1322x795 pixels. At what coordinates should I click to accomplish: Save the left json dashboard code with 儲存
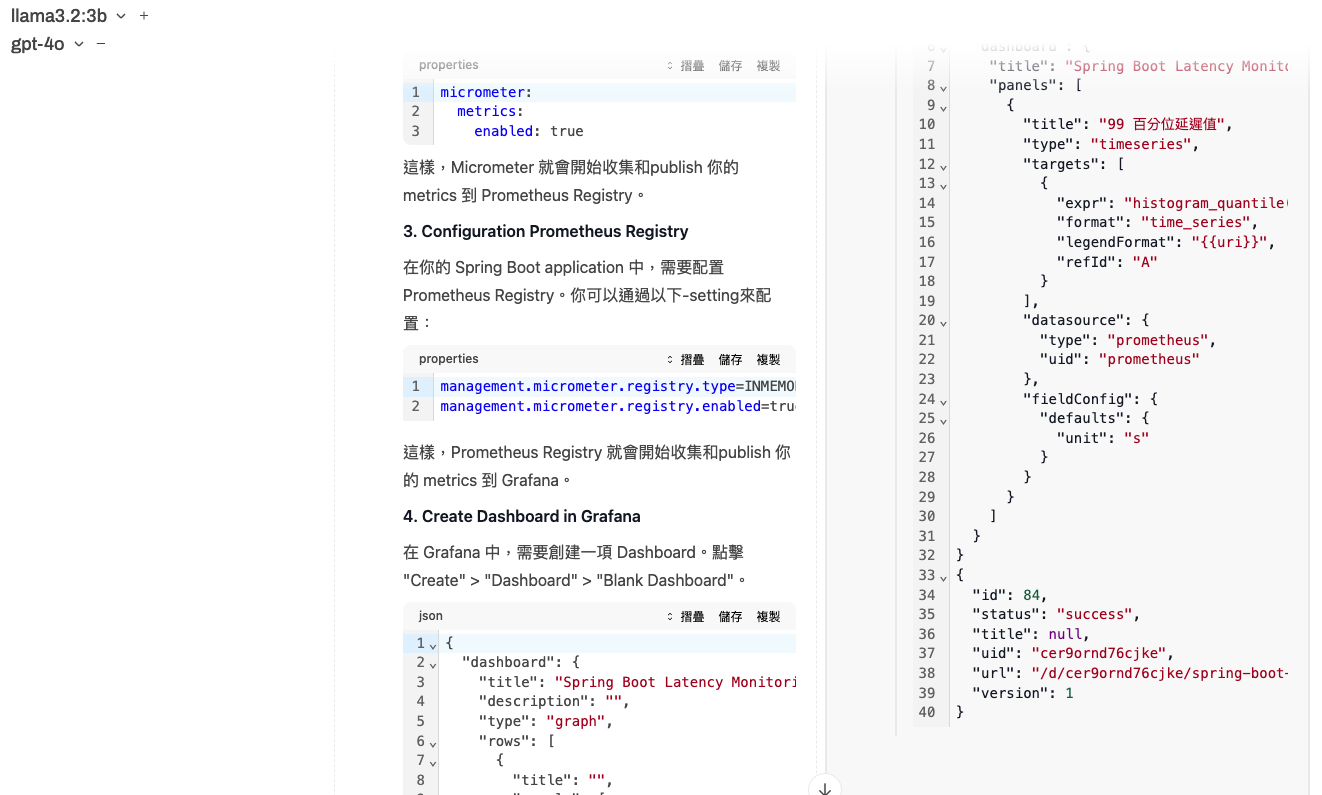coord(730,617)
